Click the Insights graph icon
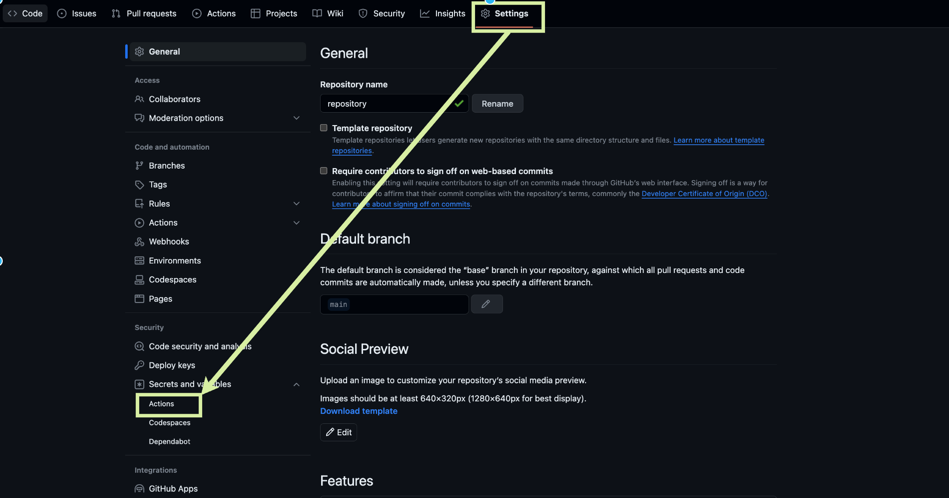949x498 pixels. [x=425, y=13]
